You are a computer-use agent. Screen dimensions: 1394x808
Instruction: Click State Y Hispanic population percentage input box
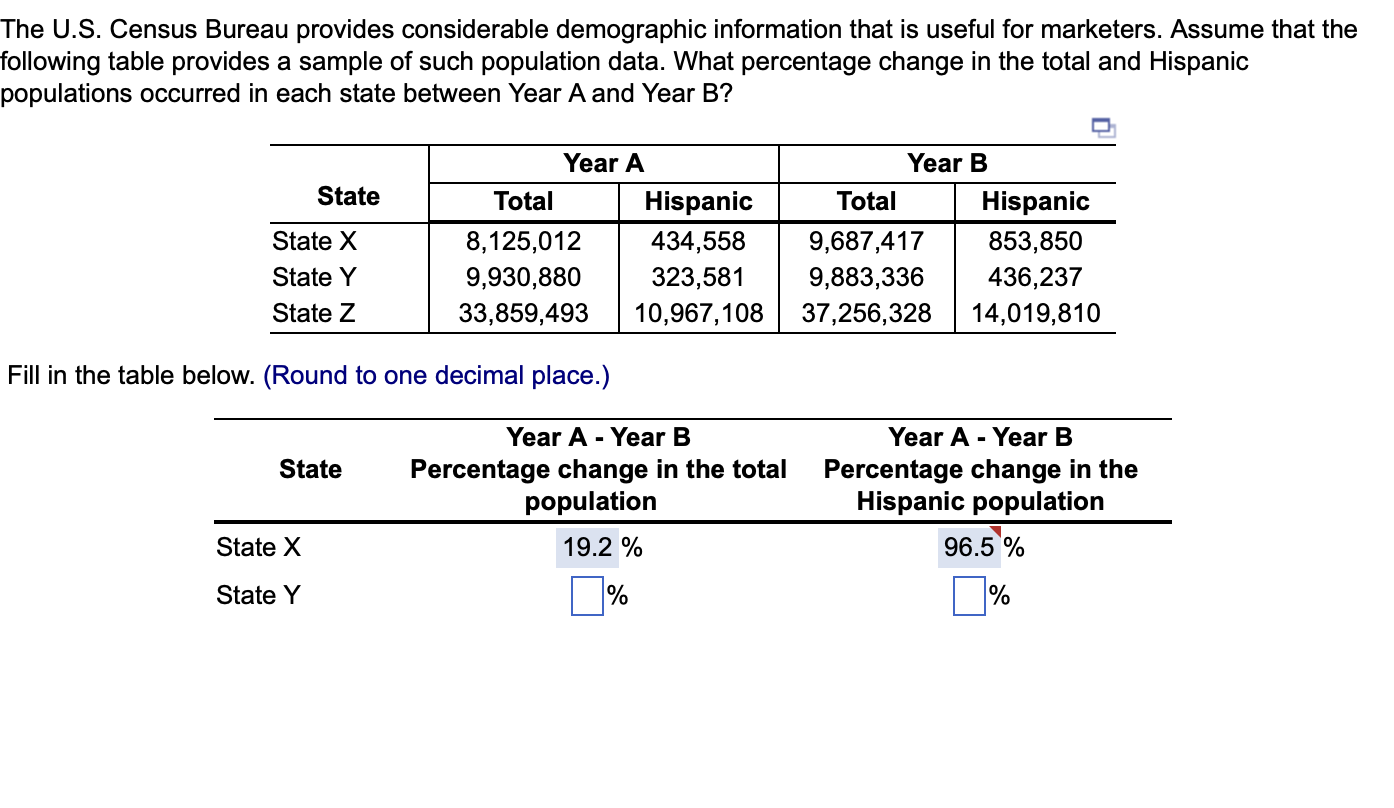click(969, 597)
